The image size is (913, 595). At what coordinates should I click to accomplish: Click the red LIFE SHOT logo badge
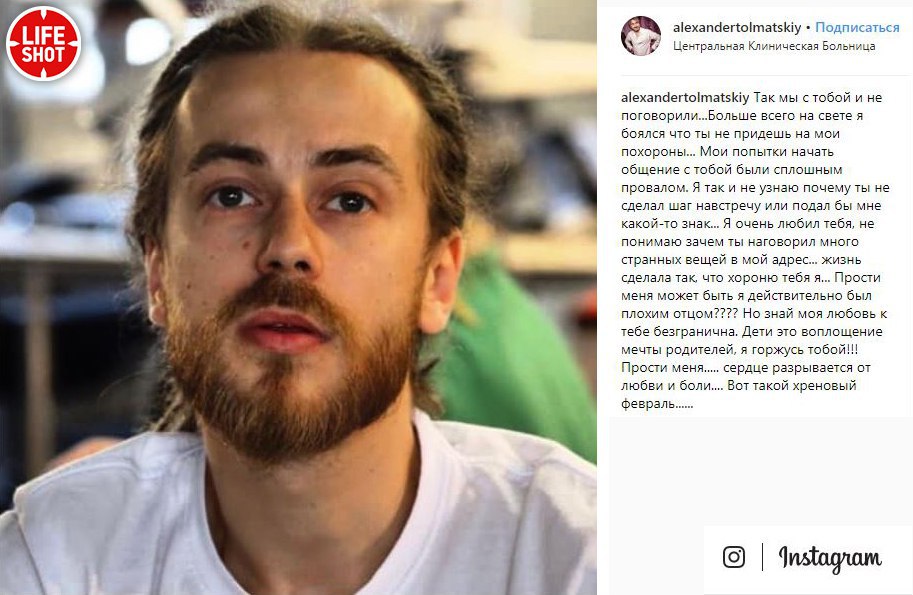point(43,44)
